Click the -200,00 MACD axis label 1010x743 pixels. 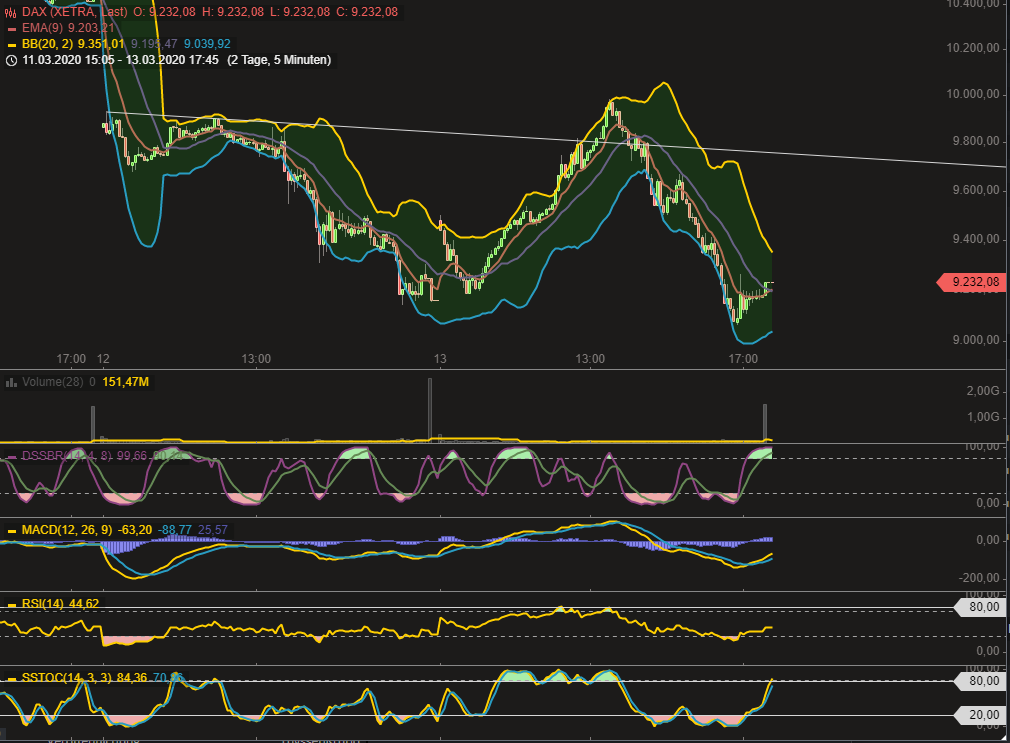(979, 578)
